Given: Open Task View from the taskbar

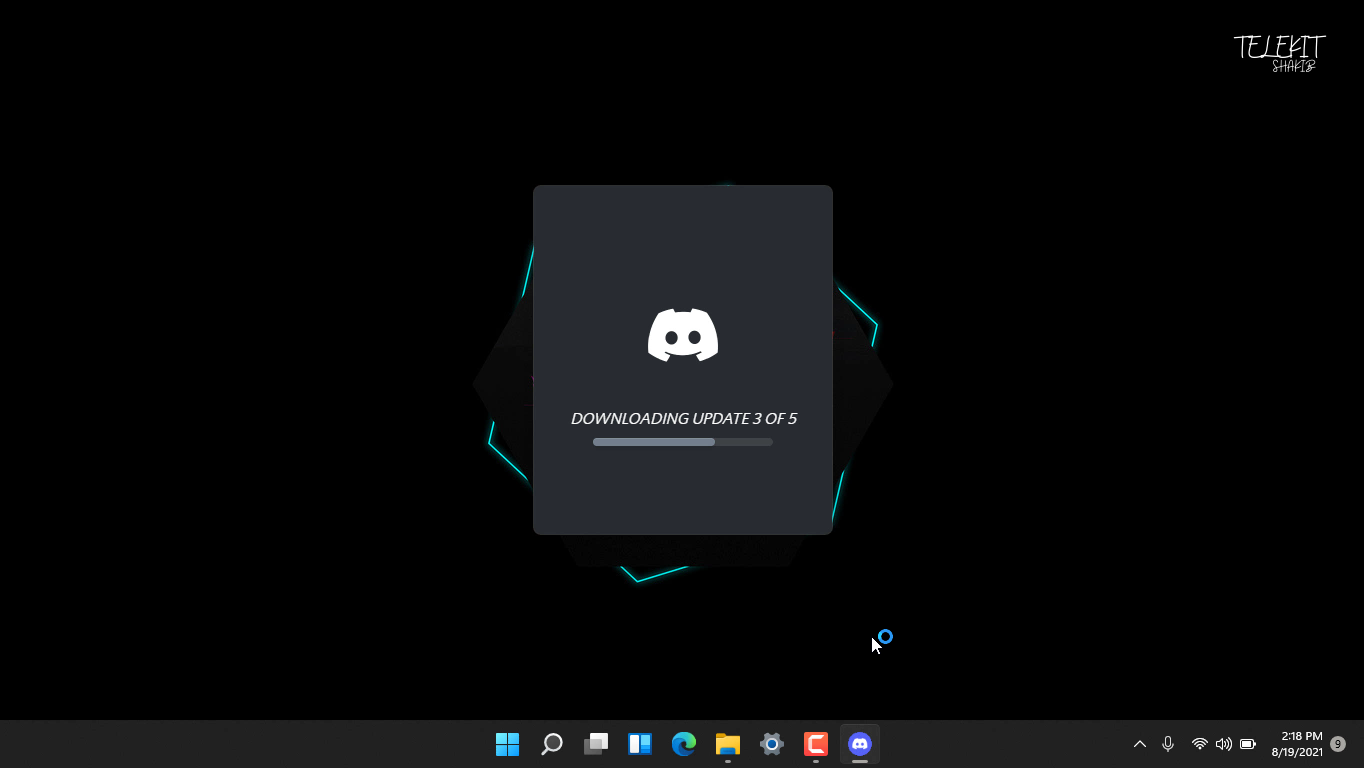Looking at the screenshot, I should [x=596, y=744].
